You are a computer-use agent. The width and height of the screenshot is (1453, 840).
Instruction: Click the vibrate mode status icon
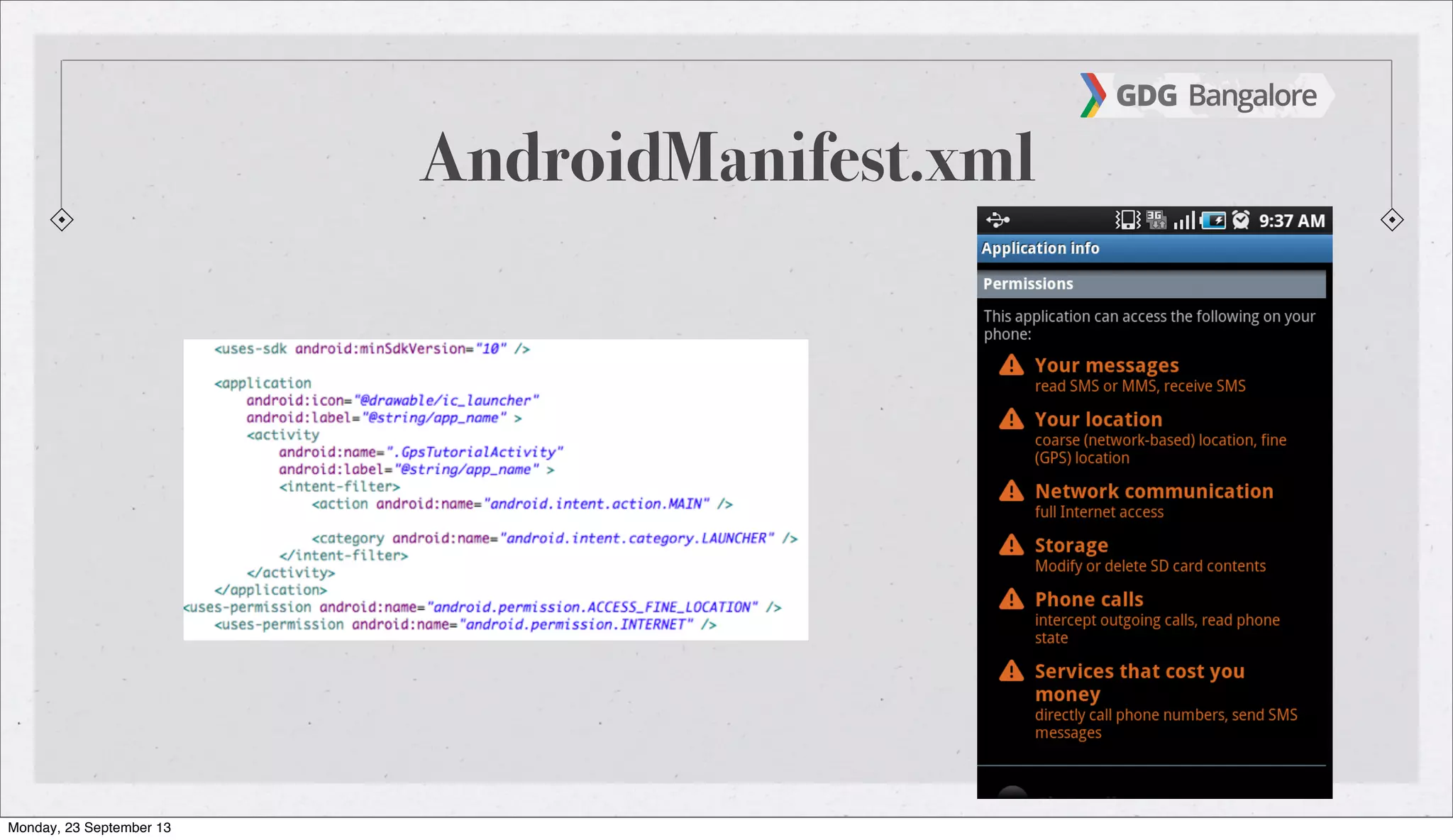coord(1127,220)
